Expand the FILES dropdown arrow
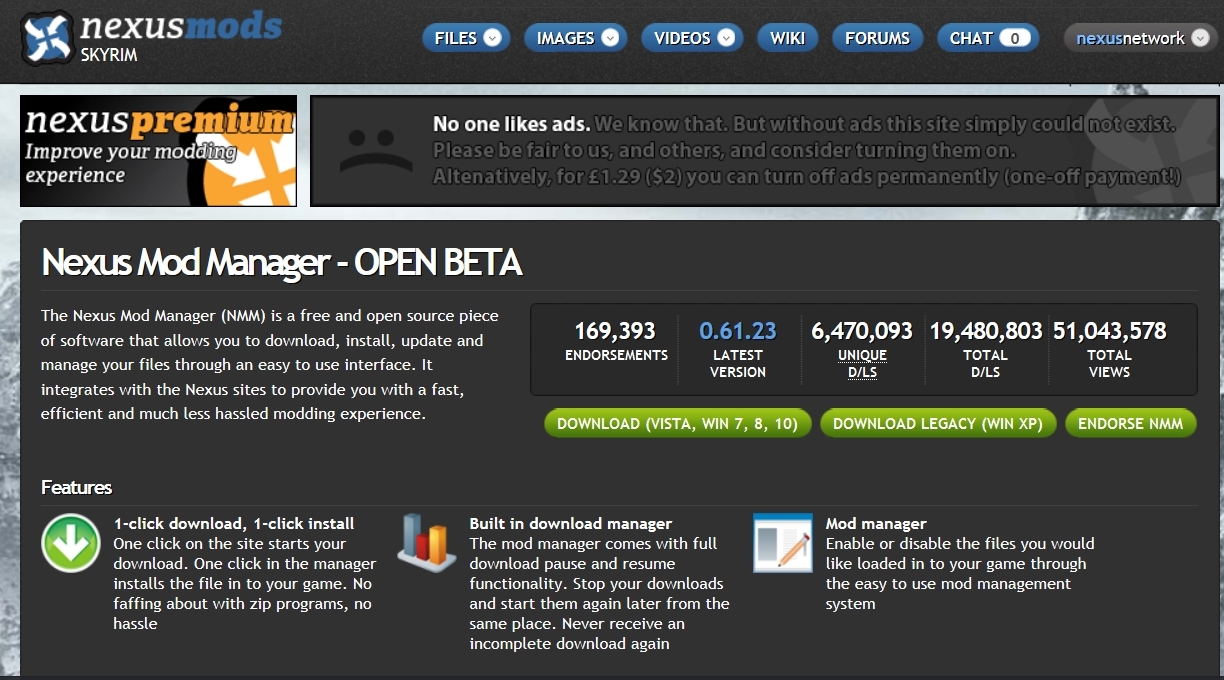This screenshot has height=680, width=1224. 492,38
